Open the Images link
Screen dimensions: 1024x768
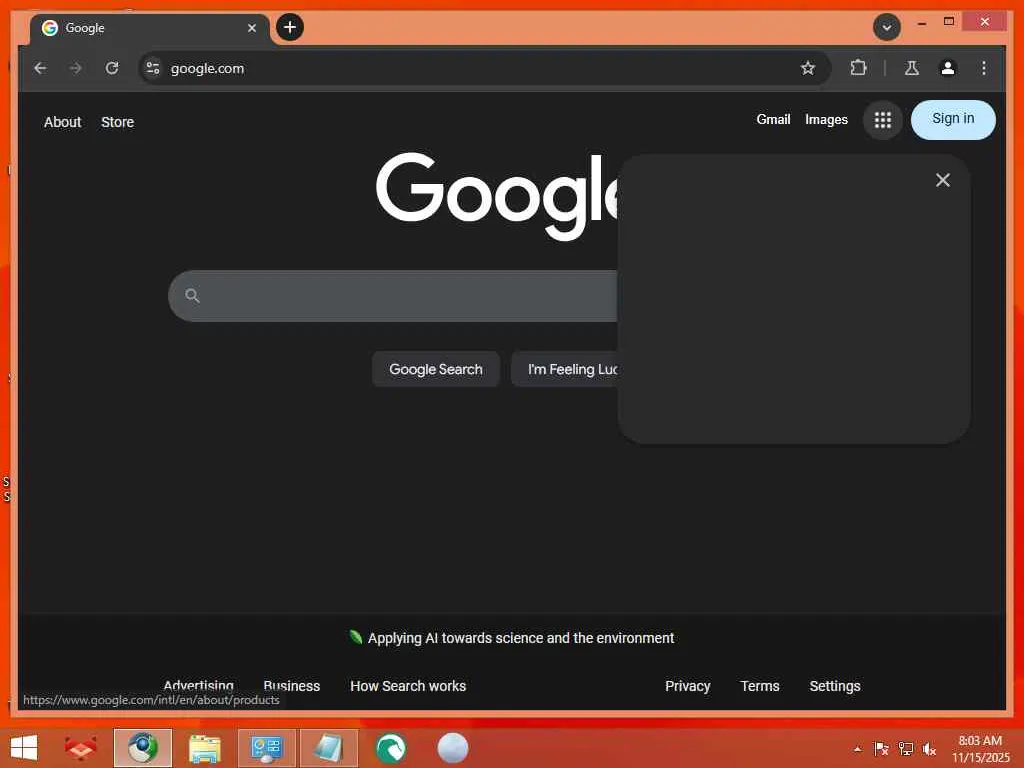click(x=826, y=120)
